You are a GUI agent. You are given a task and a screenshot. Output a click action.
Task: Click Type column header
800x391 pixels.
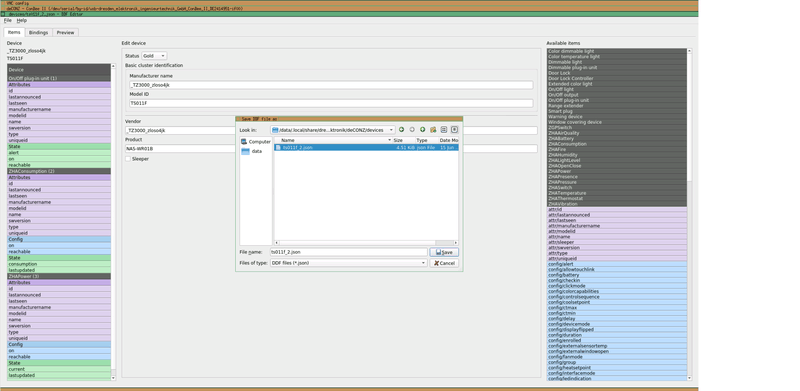[427, 140]
